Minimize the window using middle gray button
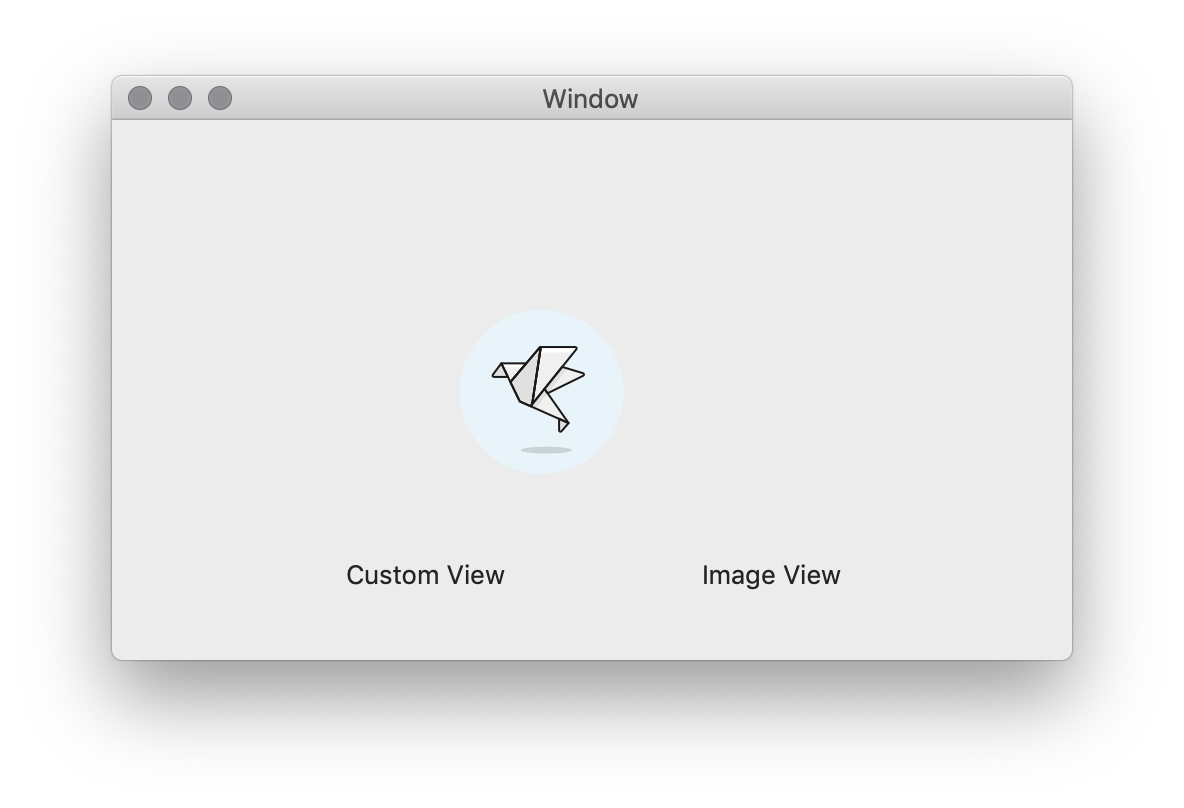The image size is (1184, 808). (x=180, y=98)
